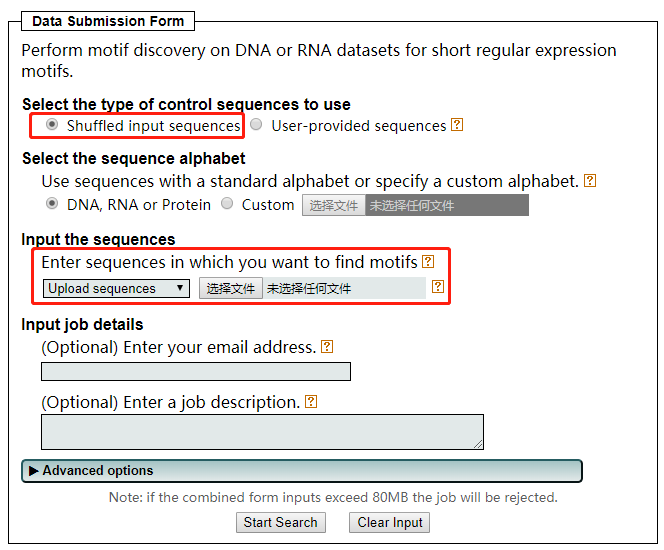This screenshot has height=550, width=664.
Task: Click the Advanced options disclosure triangle
Action: [x=34, y=471]
